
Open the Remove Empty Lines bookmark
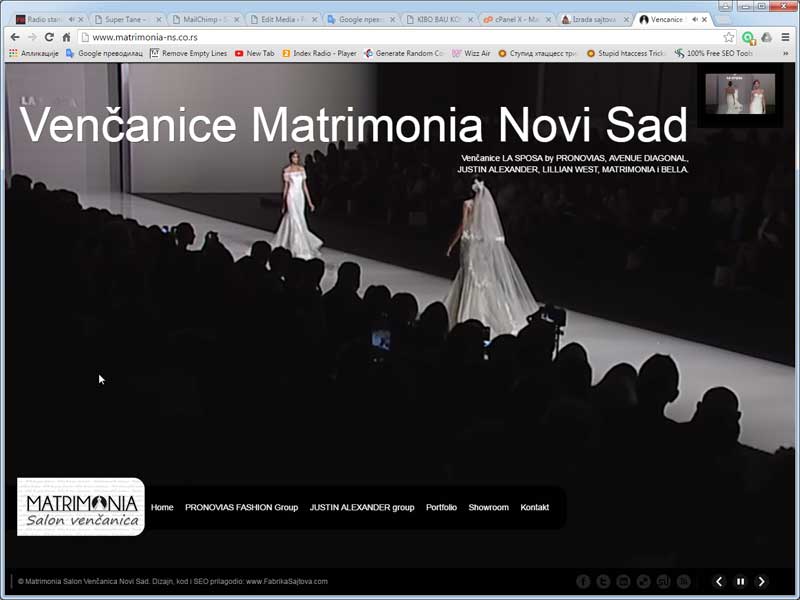click(x=188, y=53)
